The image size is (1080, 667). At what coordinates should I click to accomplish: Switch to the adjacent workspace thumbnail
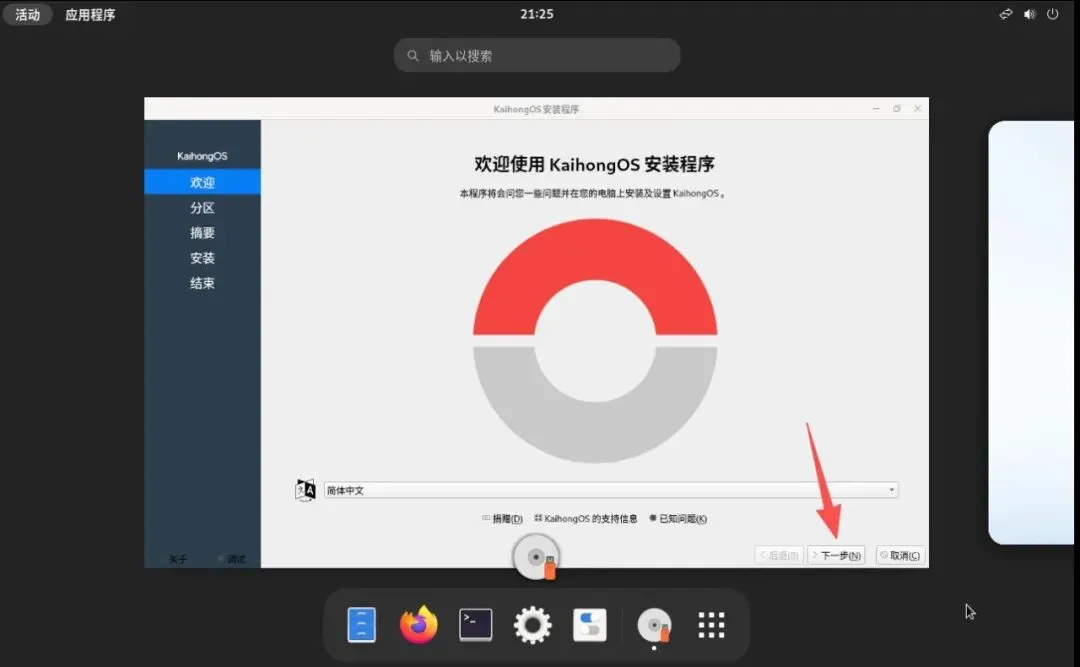pyautogui.click(x=1032, y=333)
